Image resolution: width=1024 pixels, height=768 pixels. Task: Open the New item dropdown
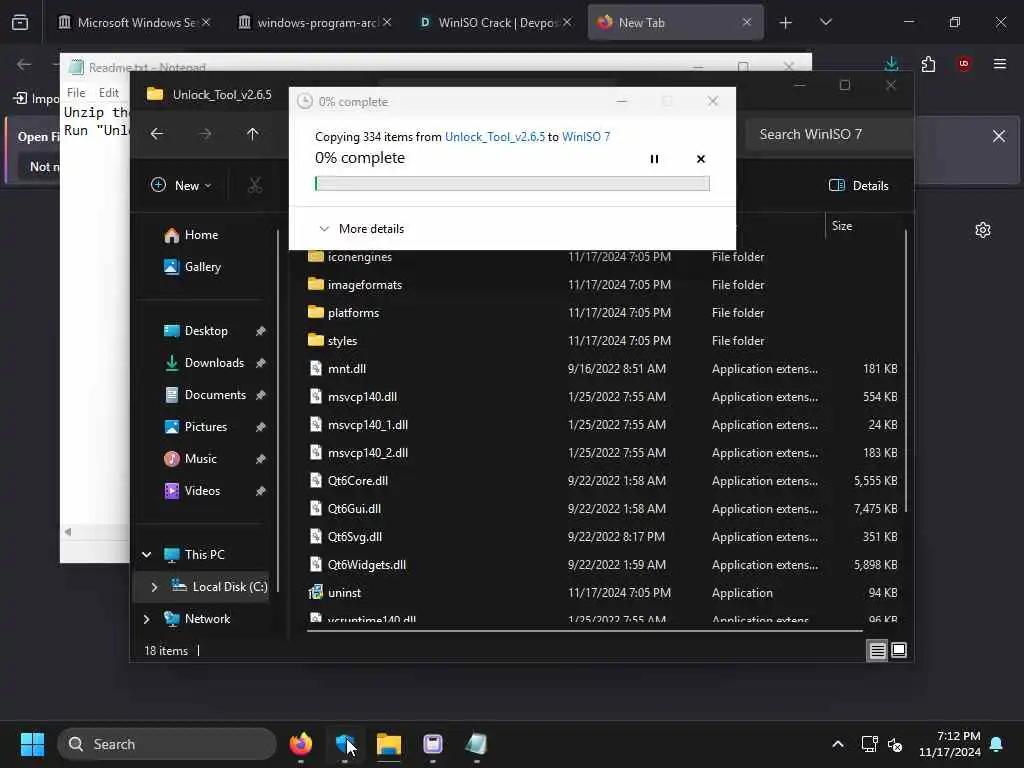(182, 185)
